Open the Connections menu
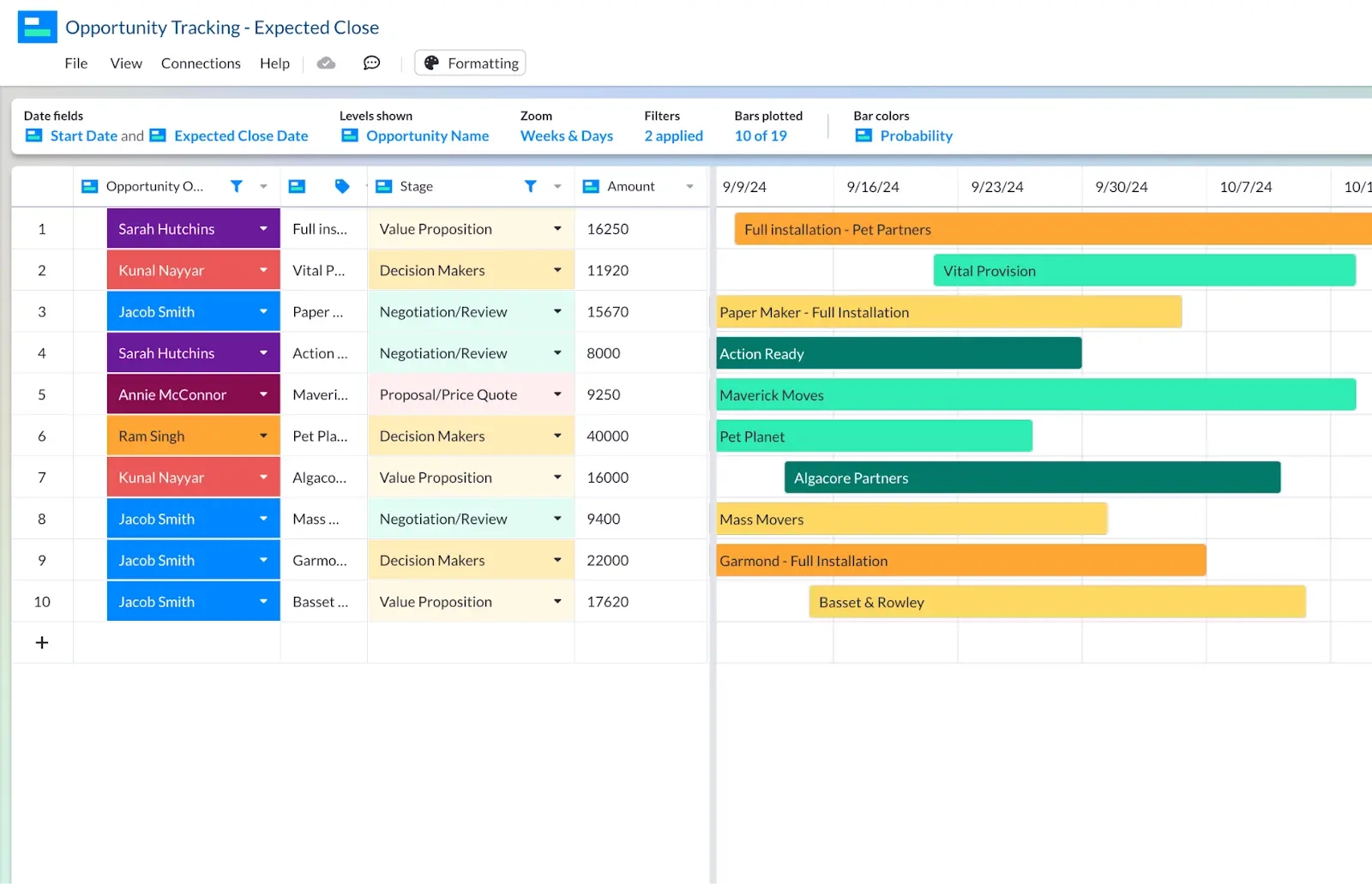The width and height of the screenshot is (1372, 884). coord(201,63)
